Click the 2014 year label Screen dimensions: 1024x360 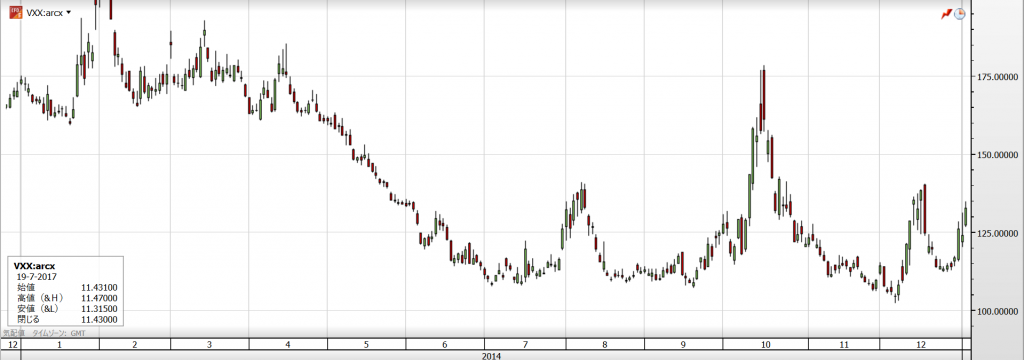click(491, 355)
